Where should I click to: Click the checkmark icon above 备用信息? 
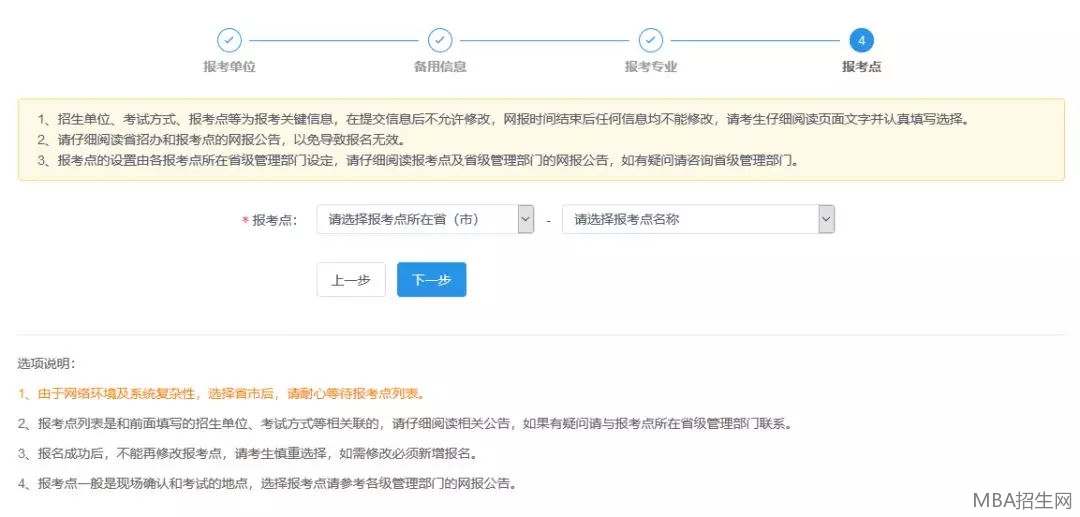click(440, 40)
